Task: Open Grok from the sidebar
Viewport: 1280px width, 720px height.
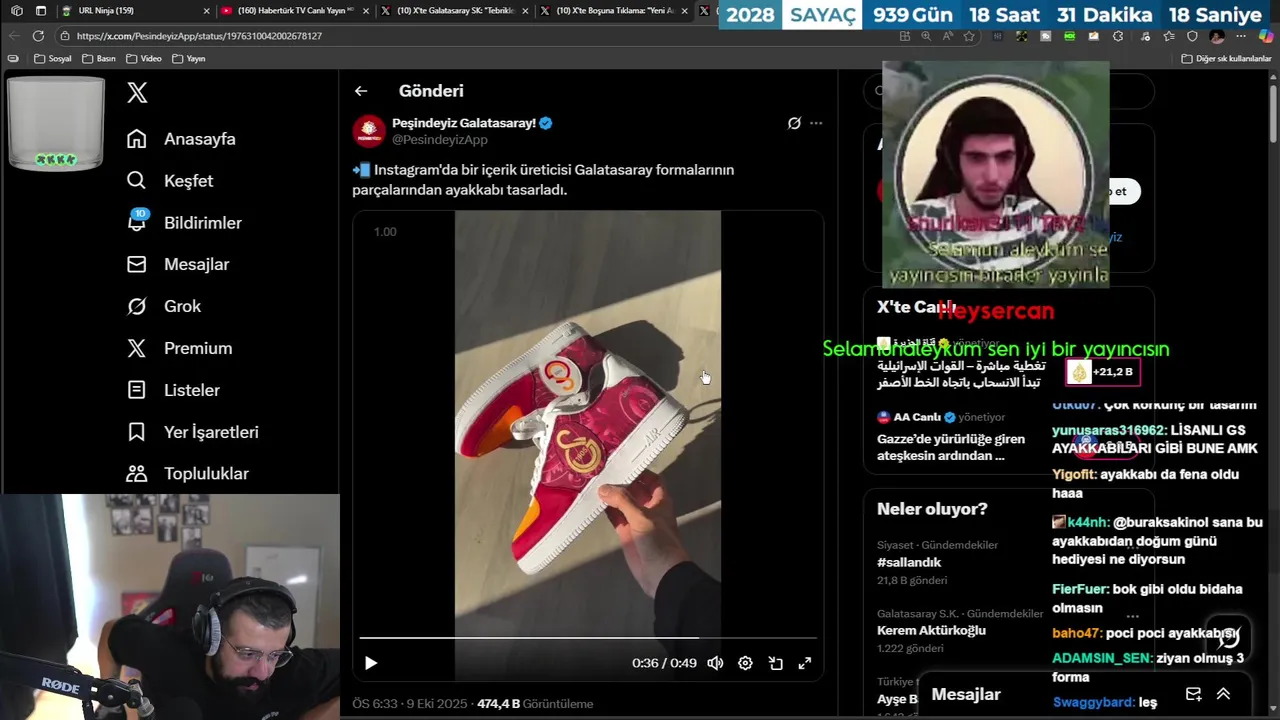Action: [x=163, y=306]
